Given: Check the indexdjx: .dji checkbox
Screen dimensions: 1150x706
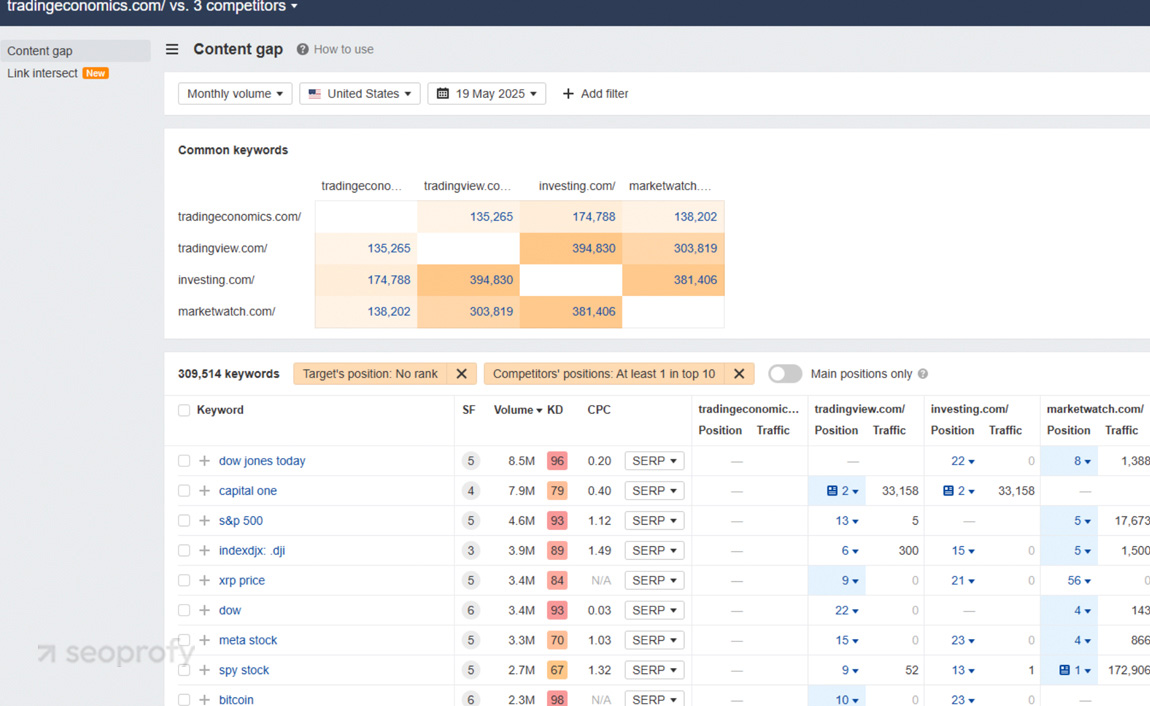Looking at the screenshot, I should 184,551.
